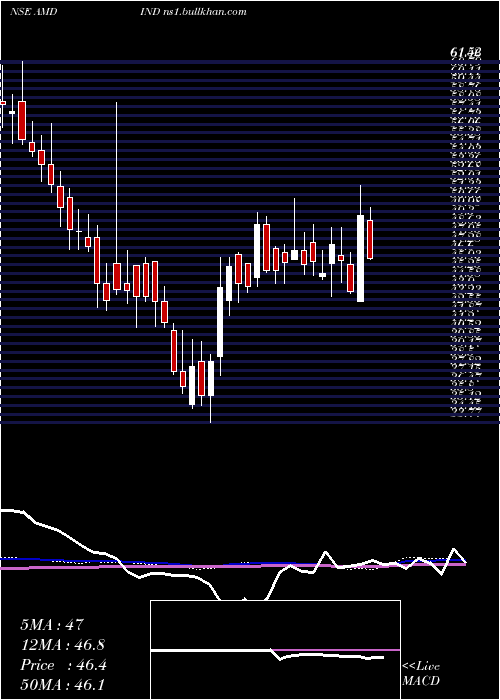Click the last red candle on the chart

pos(370,239)
